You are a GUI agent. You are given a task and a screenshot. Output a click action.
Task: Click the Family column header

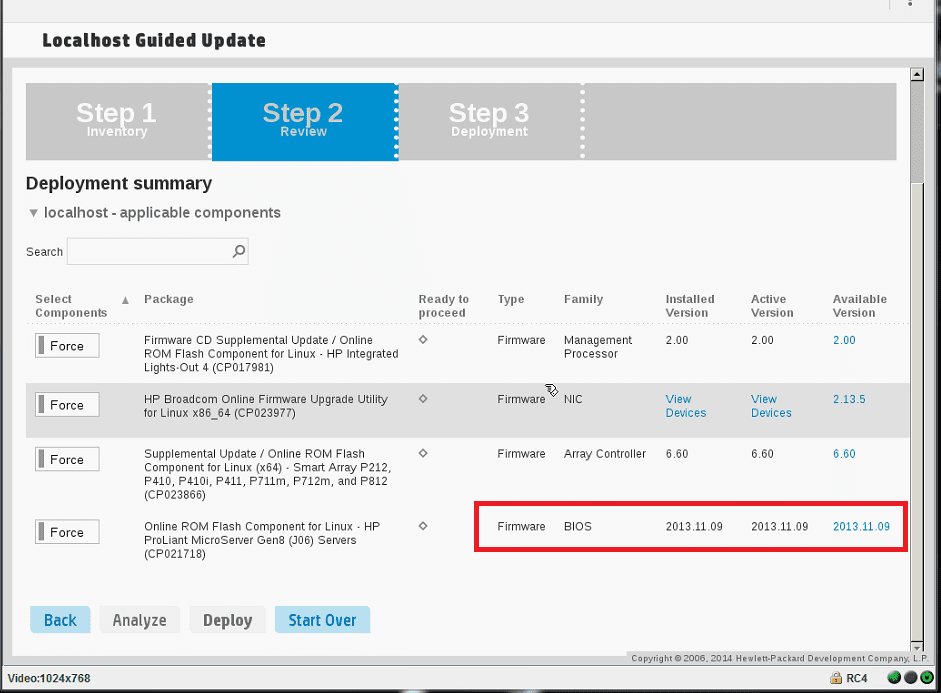tap(583, 299)
